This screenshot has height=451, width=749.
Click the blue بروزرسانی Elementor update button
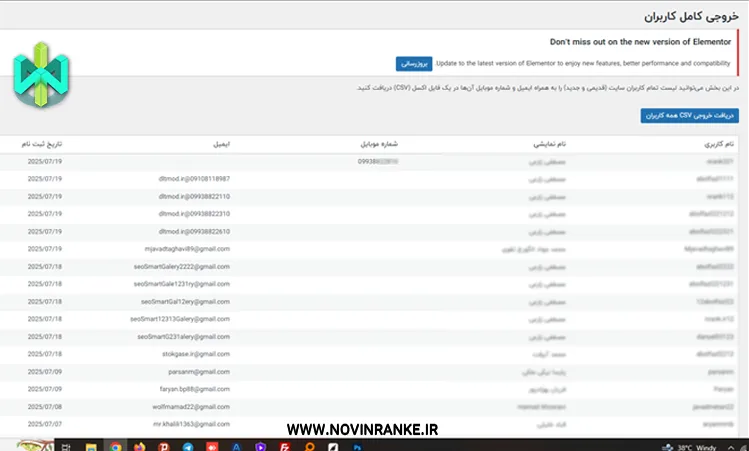click(x=414, y=64)
